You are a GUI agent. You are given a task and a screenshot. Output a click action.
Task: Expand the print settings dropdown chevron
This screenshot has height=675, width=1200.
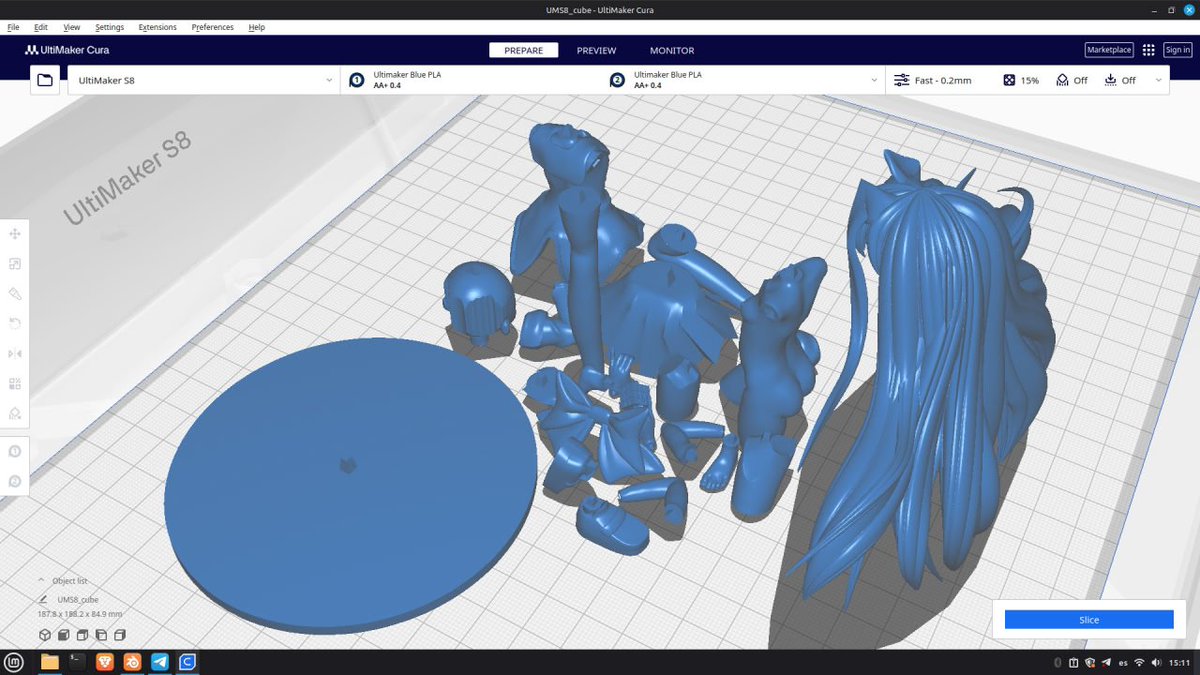click(1158, 80)
